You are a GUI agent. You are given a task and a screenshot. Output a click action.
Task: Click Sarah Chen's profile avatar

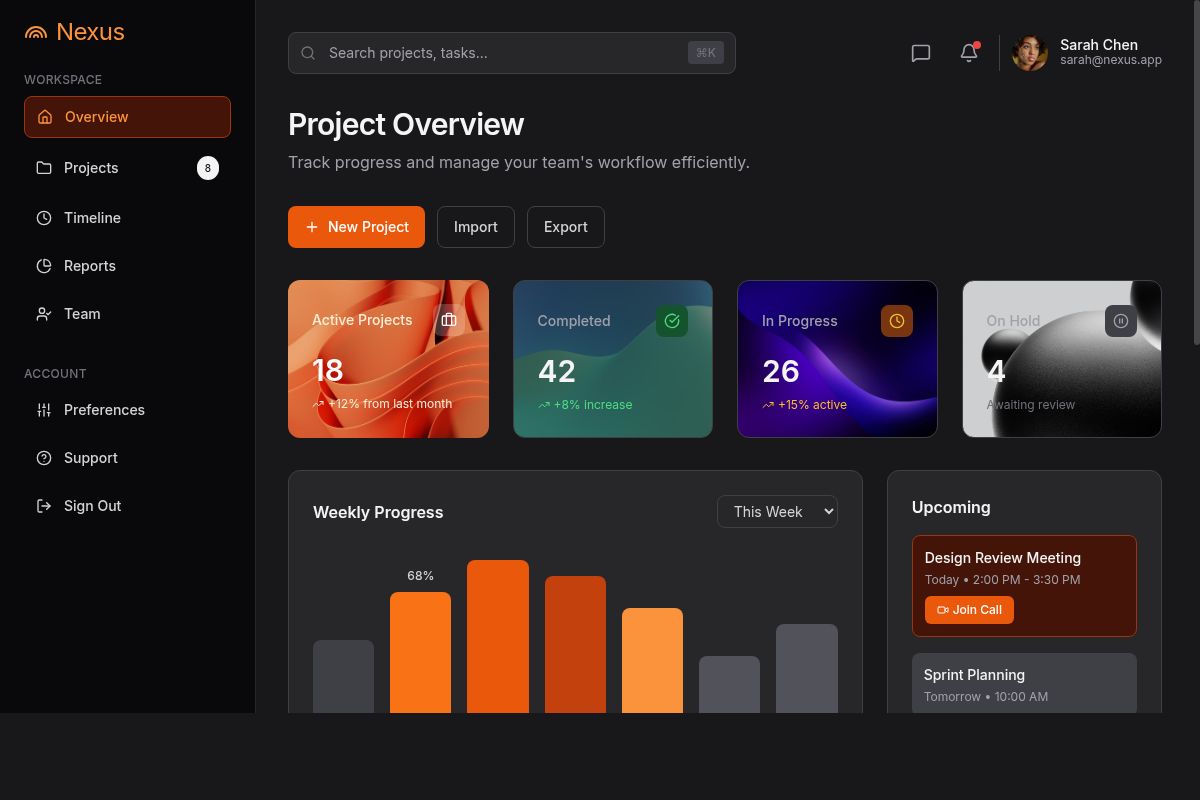[x=1029, y=53]
